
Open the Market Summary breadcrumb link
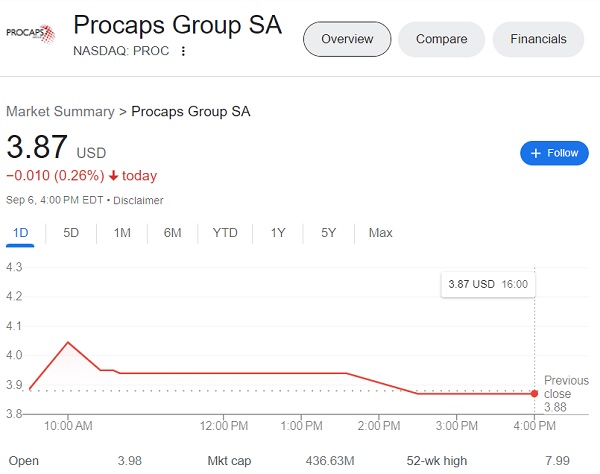(60, 111)
